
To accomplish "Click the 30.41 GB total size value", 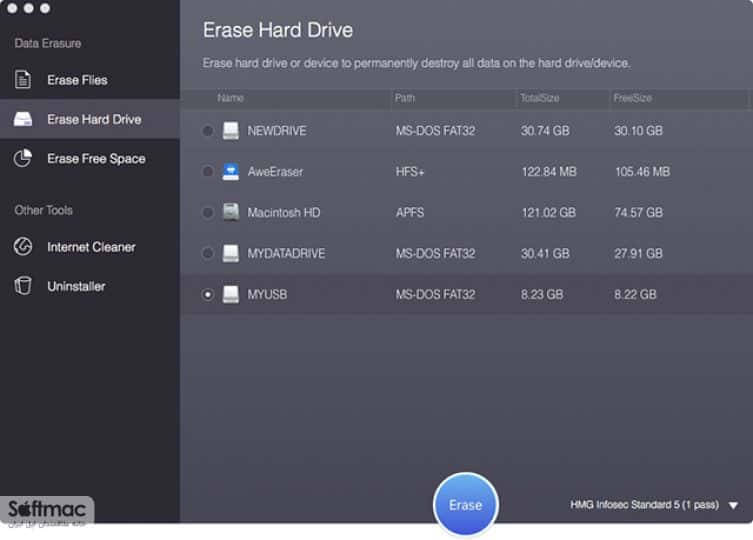I will coord(545,253).
